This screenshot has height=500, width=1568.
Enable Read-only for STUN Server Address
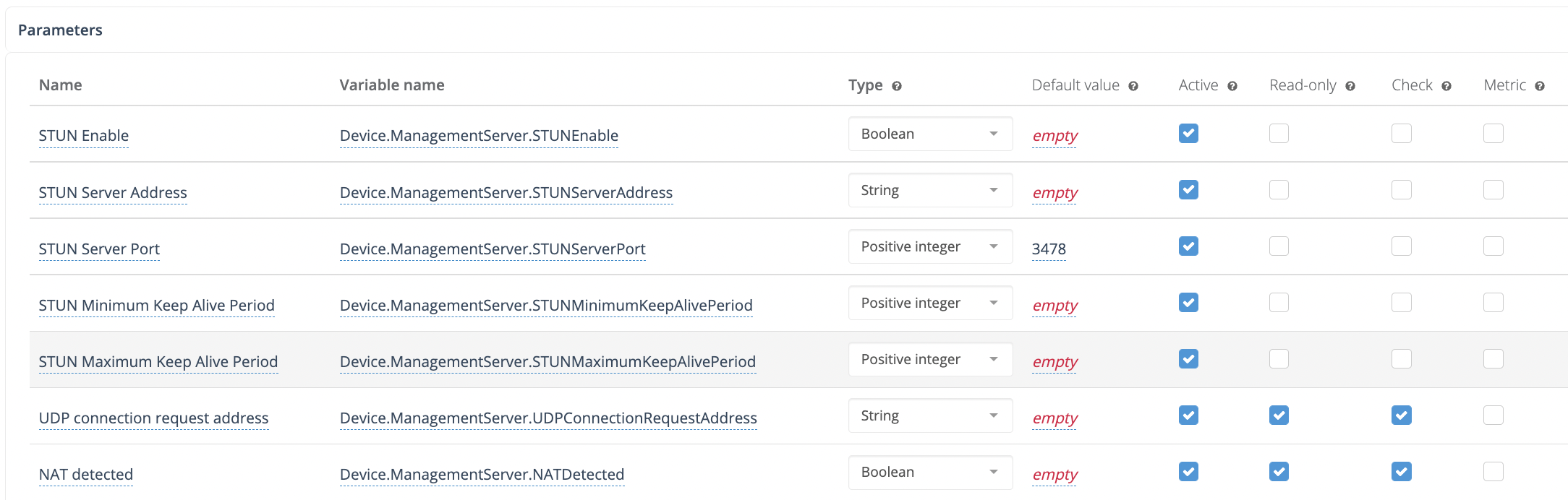(1279, 189)
